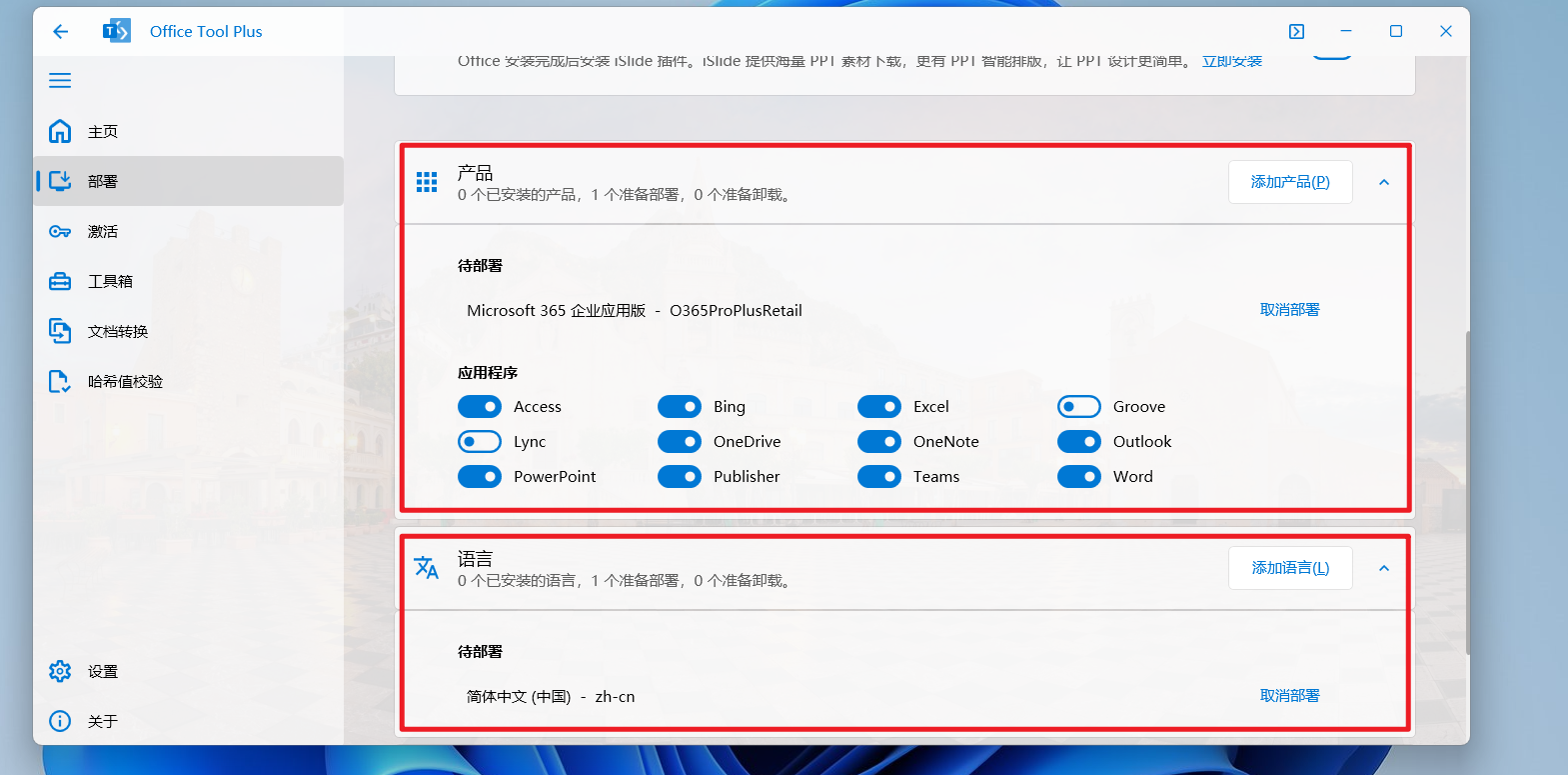Image resolution: width=1568 pixels, height=775 pixels.
Task: Open the hamburger navigation menu icon
Action: (x=60, y=81)
